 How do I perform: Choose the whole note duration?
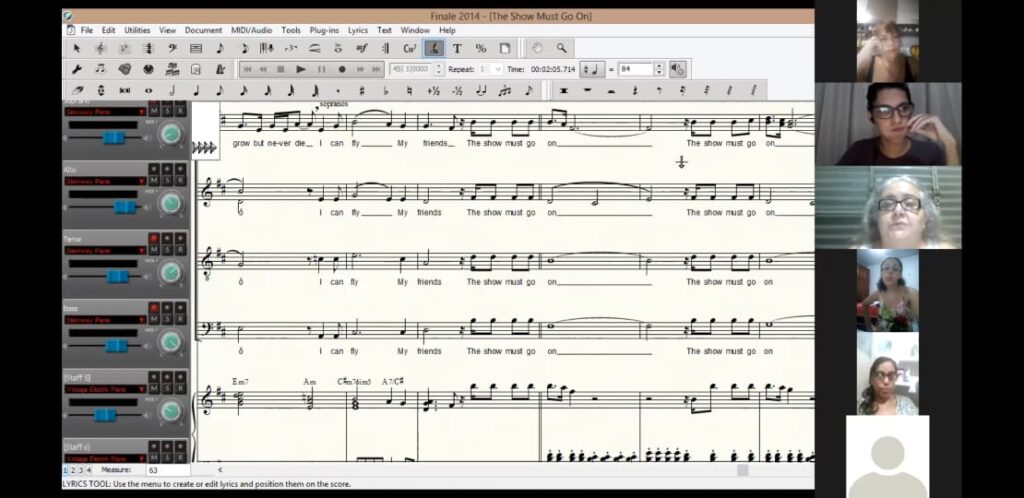149,91
